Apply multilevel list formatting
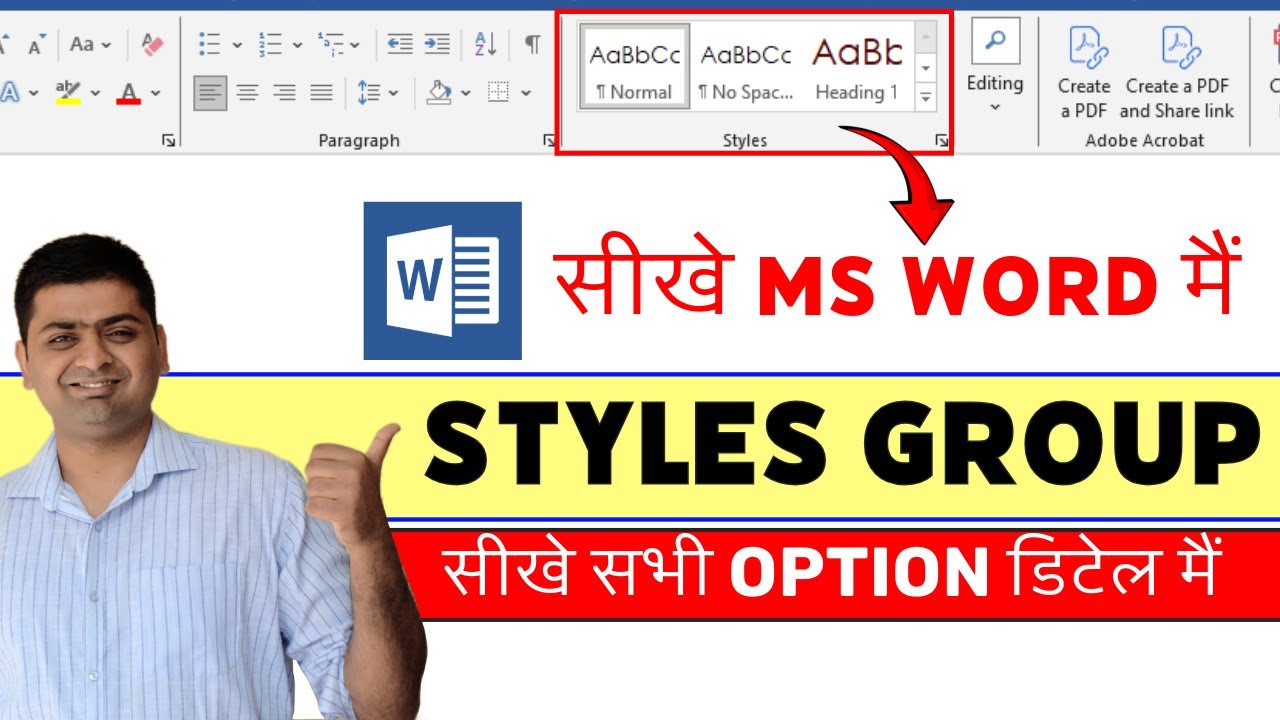Image resolution: width=1280 pixels, height=720 pixels. 329,44
